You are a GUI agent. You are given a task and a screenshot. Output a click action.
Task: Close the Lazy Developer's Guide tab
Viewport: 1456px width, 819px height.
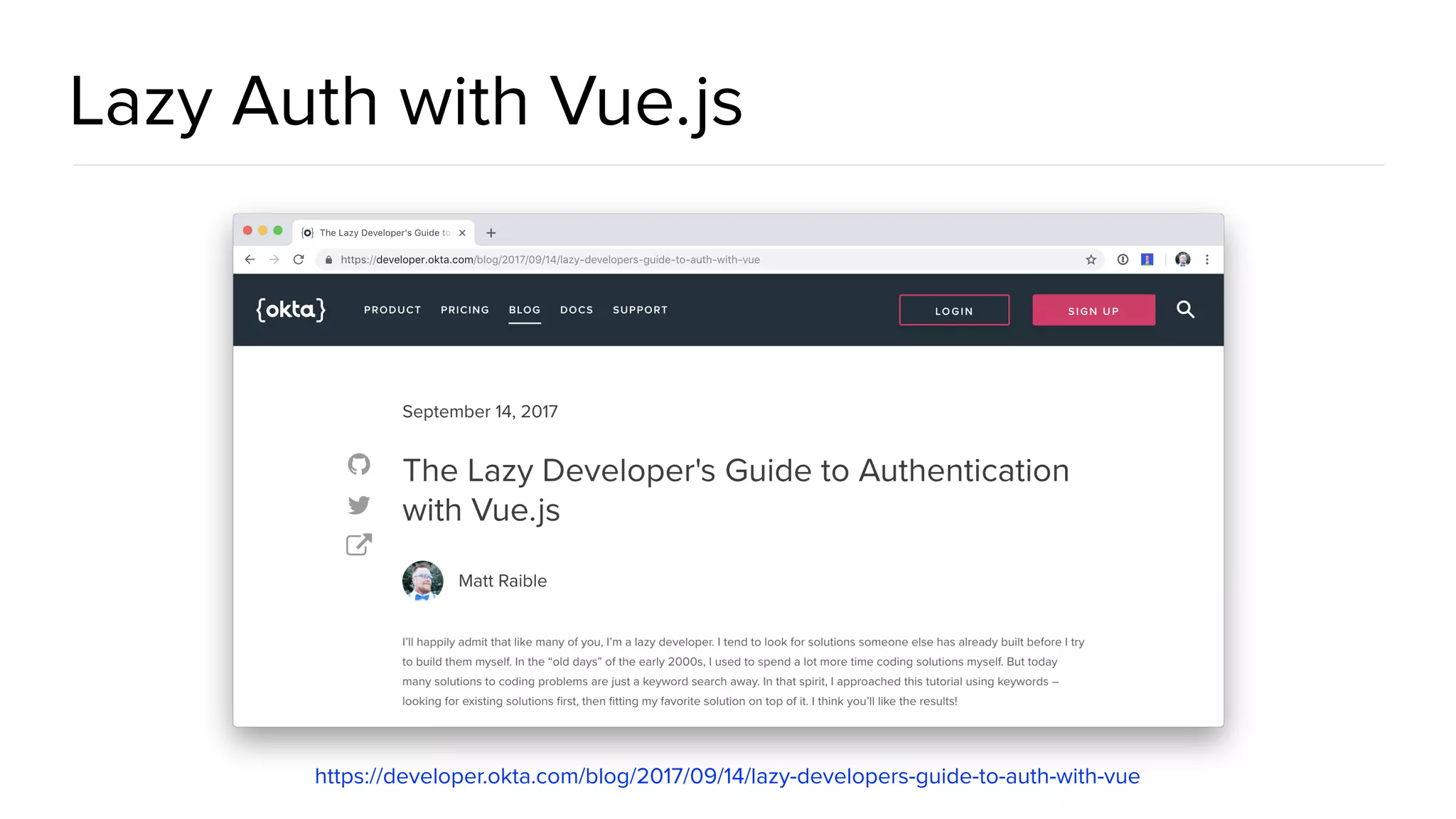[x=462, y=232]
